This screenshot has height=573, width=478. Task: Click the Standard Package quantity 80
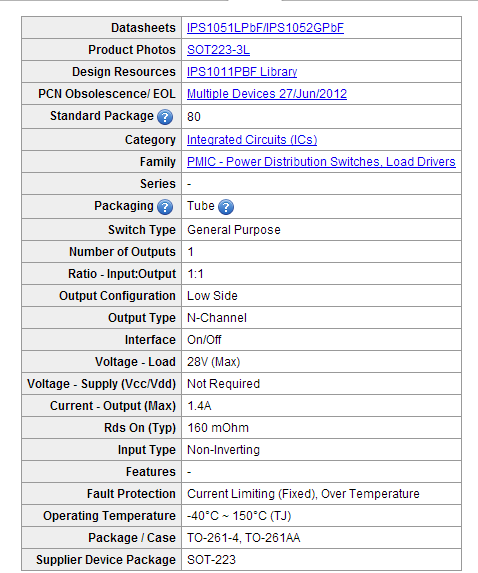194,117
